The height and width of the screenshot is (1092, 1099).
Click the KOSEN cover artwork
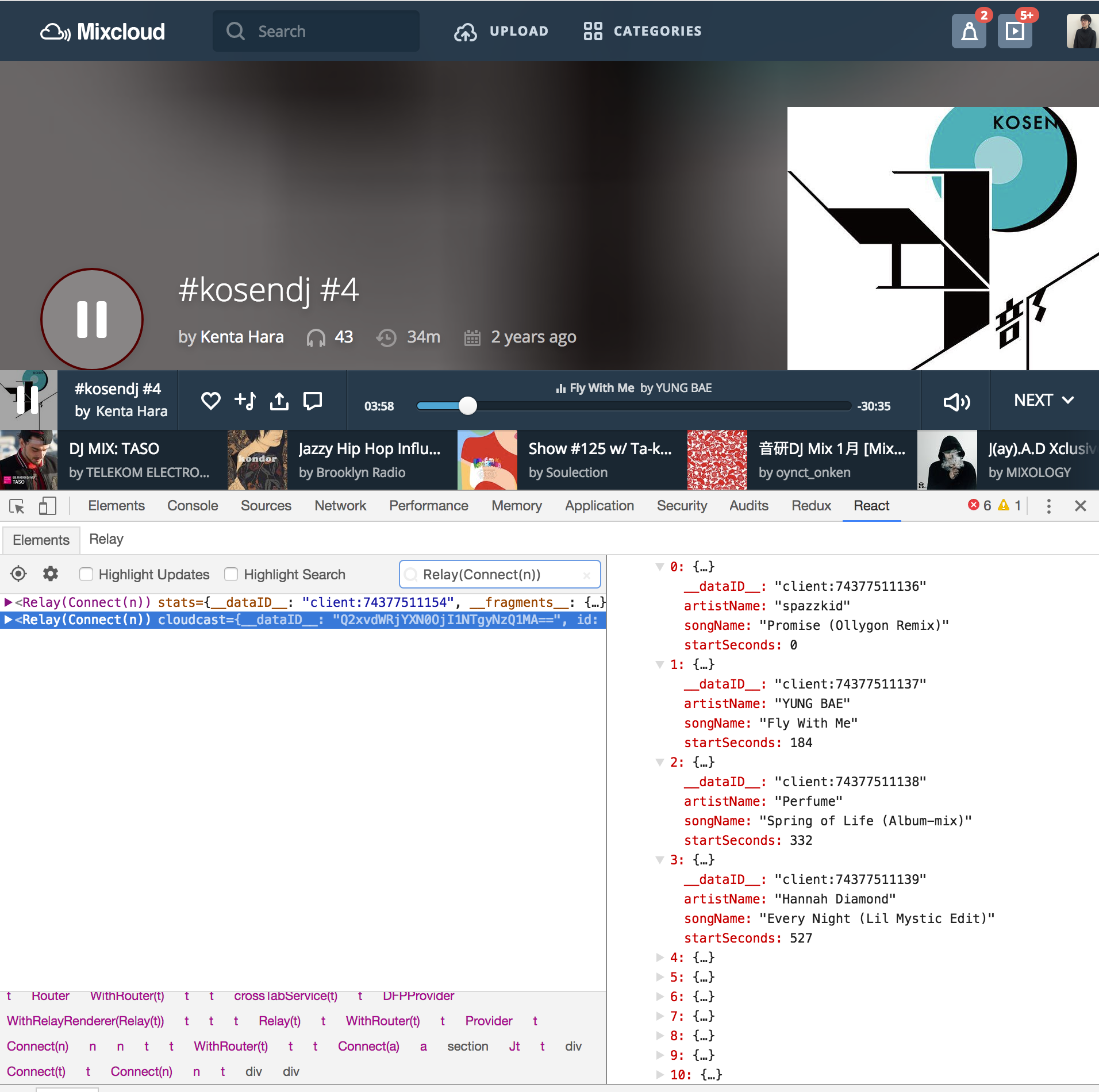[943, 239]
